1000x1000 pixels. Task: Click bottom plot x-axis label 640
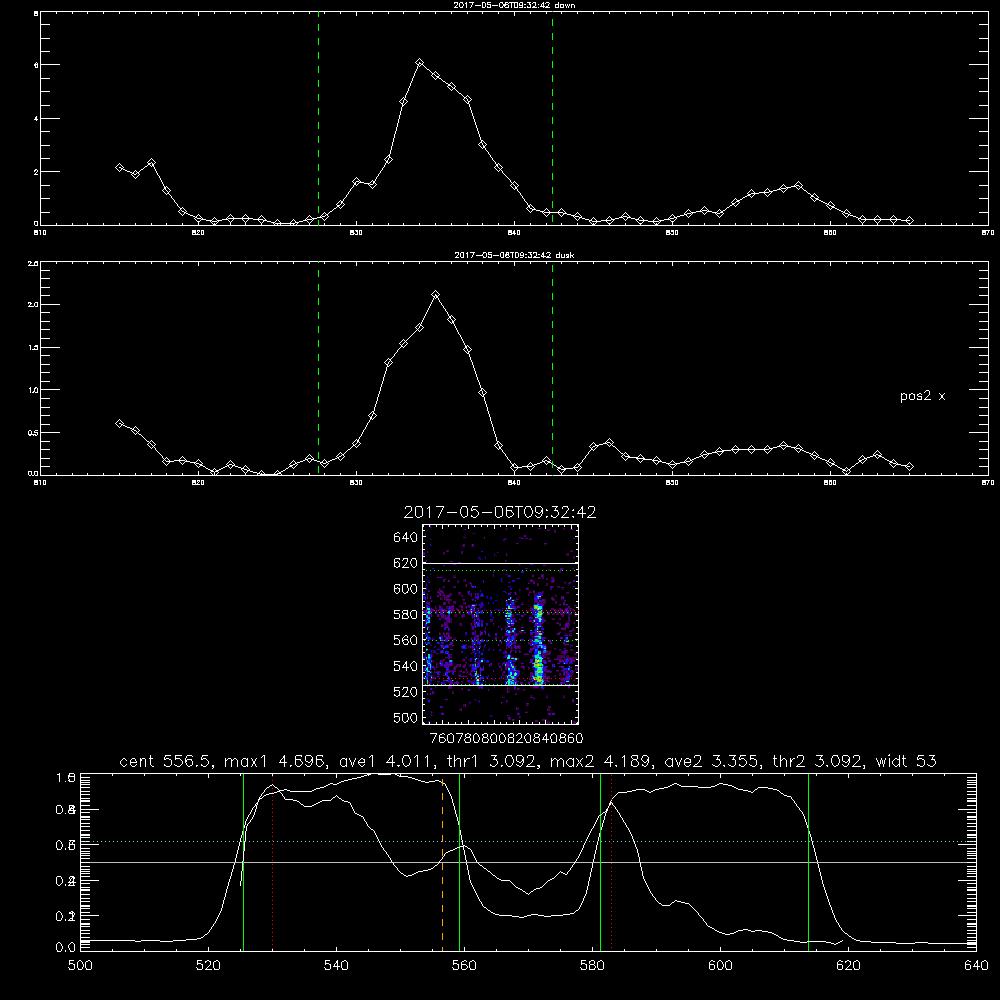pos(976,966)
